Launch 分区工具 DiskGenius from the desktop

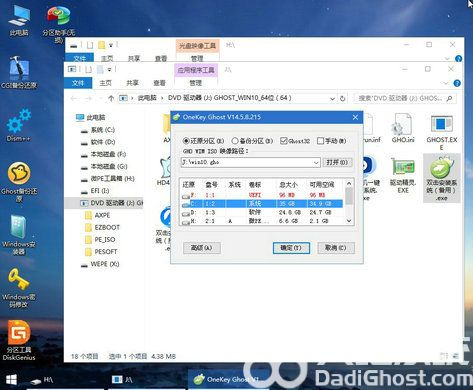point(19,340)
